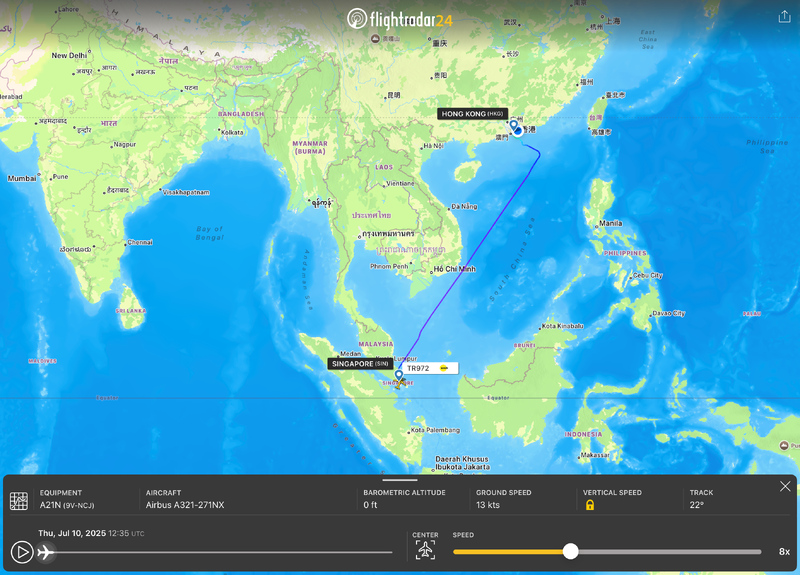The height and width of the screenshot is (575, 800).
Task: Click the brown marker near Chongqing
Action: pyautogui.click(x=375, y=39)
